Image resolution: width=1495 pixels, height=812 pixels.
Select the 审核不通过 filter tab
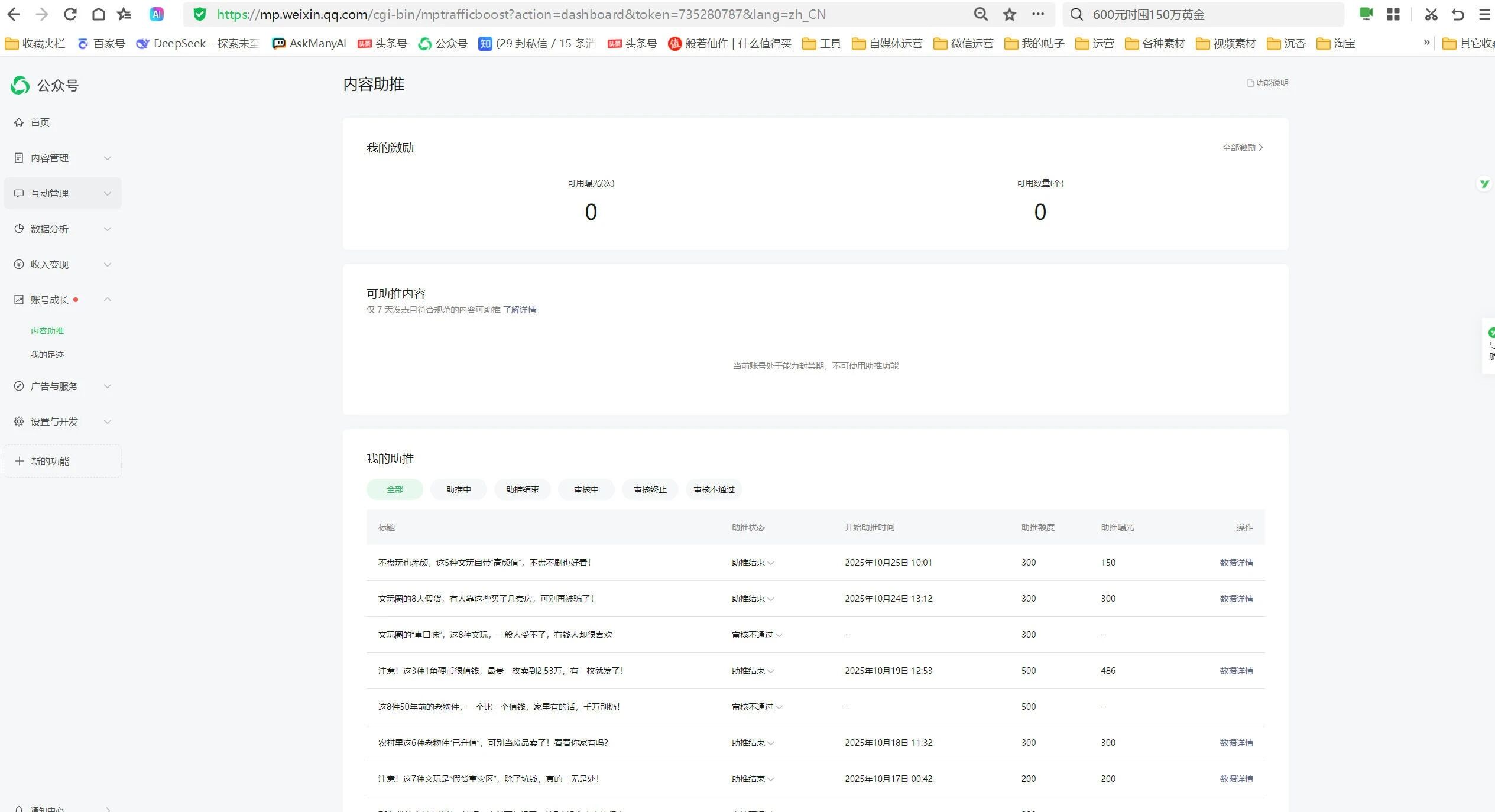[714, 489]
